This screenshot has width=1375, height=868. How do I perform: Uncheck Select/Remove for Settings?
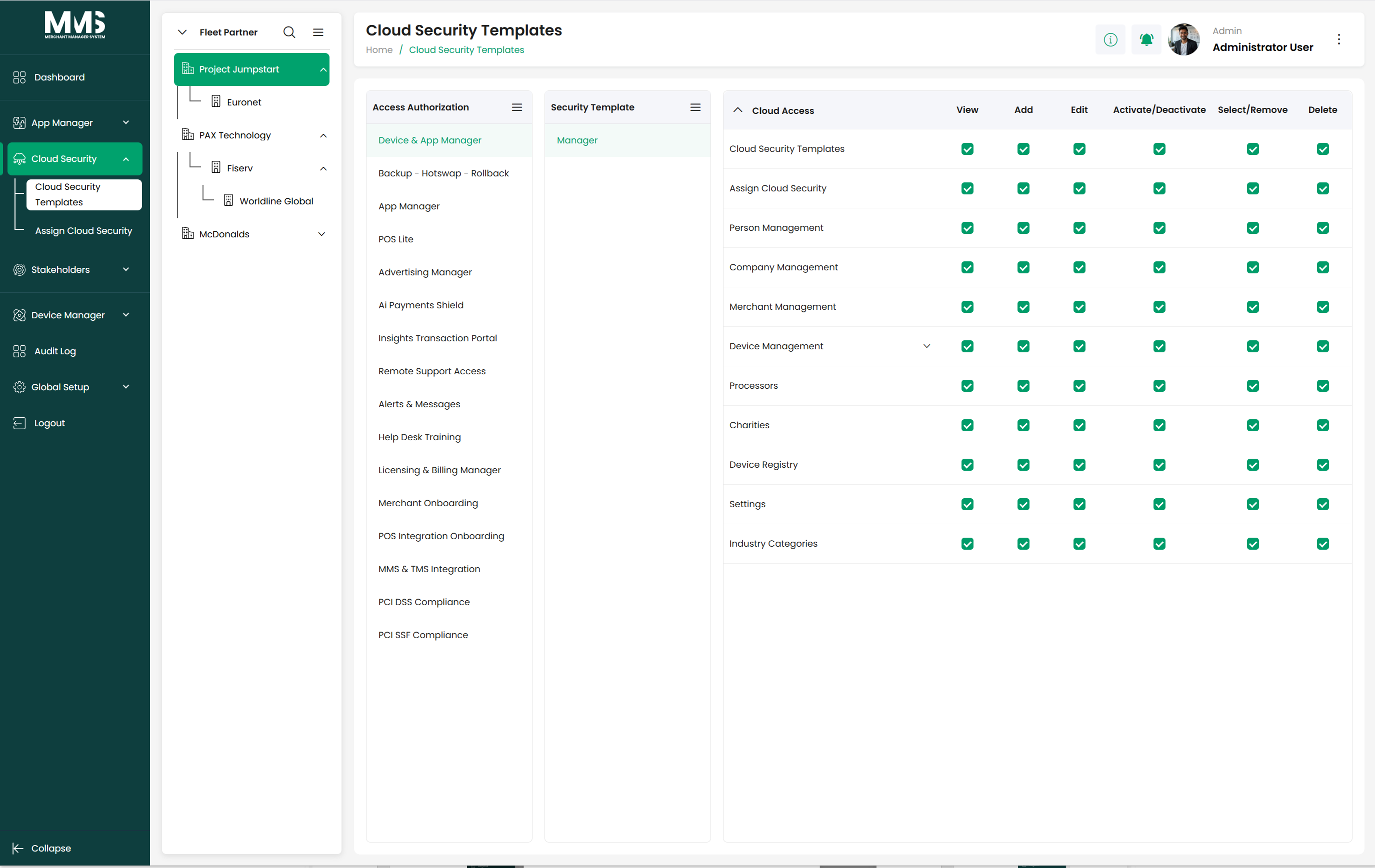click(1253, 505)
